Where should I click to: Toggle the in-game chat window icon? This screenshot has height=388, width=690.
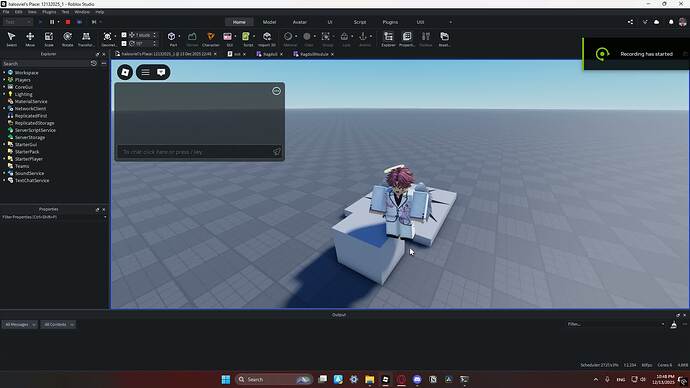161,72
